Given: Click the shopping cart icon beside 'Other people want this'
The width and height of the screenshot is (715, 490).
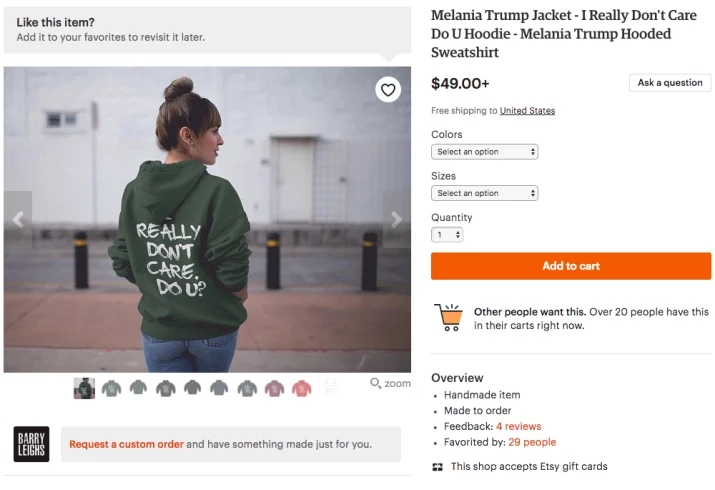Looking at the screenshot, I should [x=449, y=318].
